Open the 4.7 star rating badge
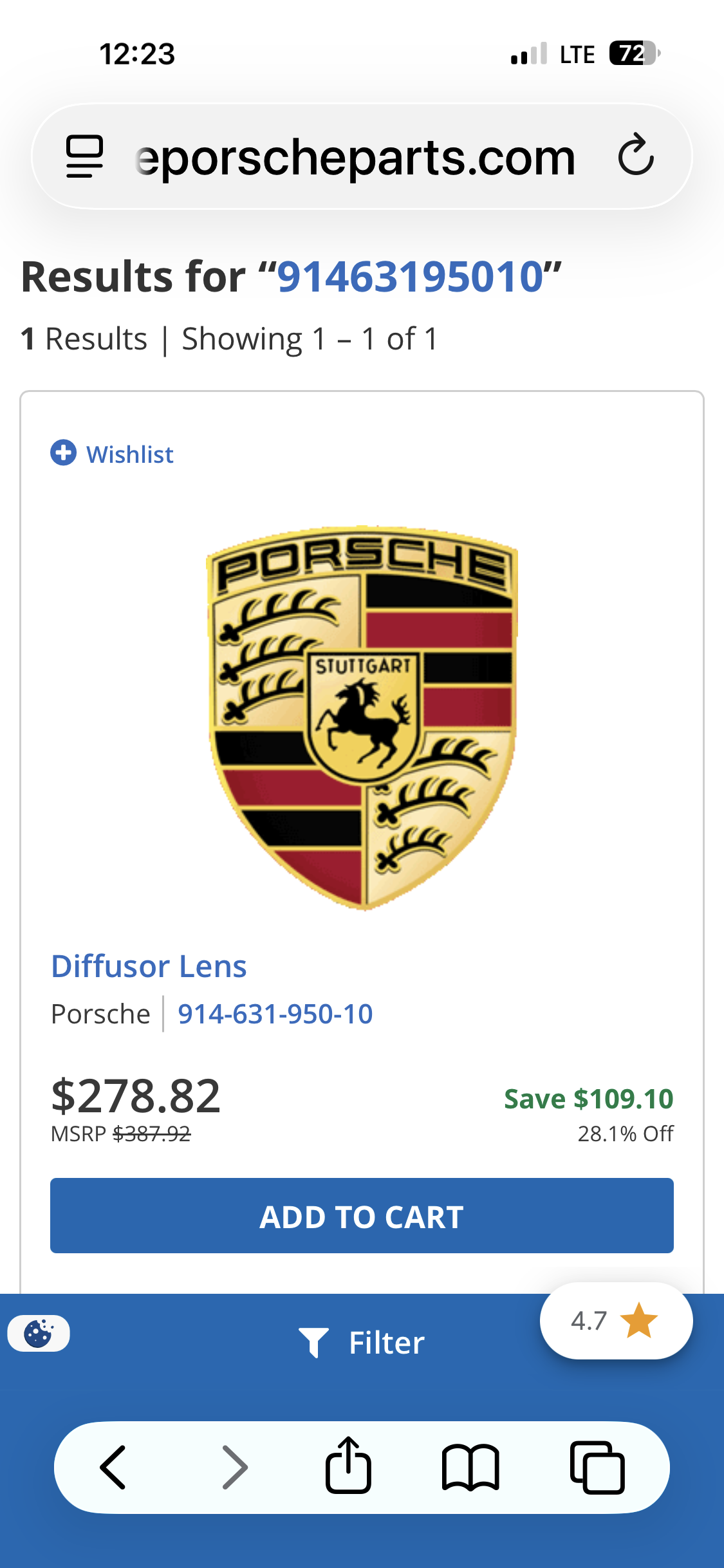 point(615,1321)
